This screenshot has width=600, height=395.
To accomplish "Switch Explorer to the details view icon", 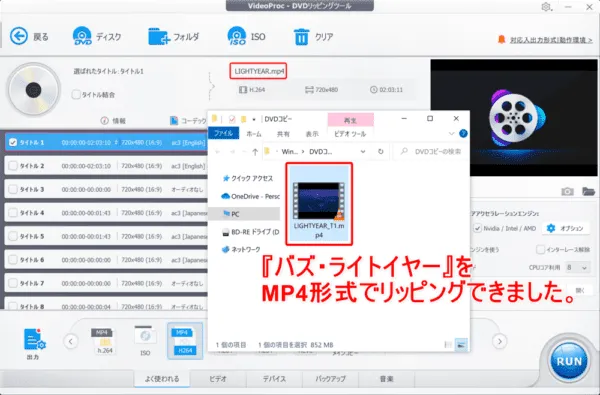I will click(x=448, y=344).
